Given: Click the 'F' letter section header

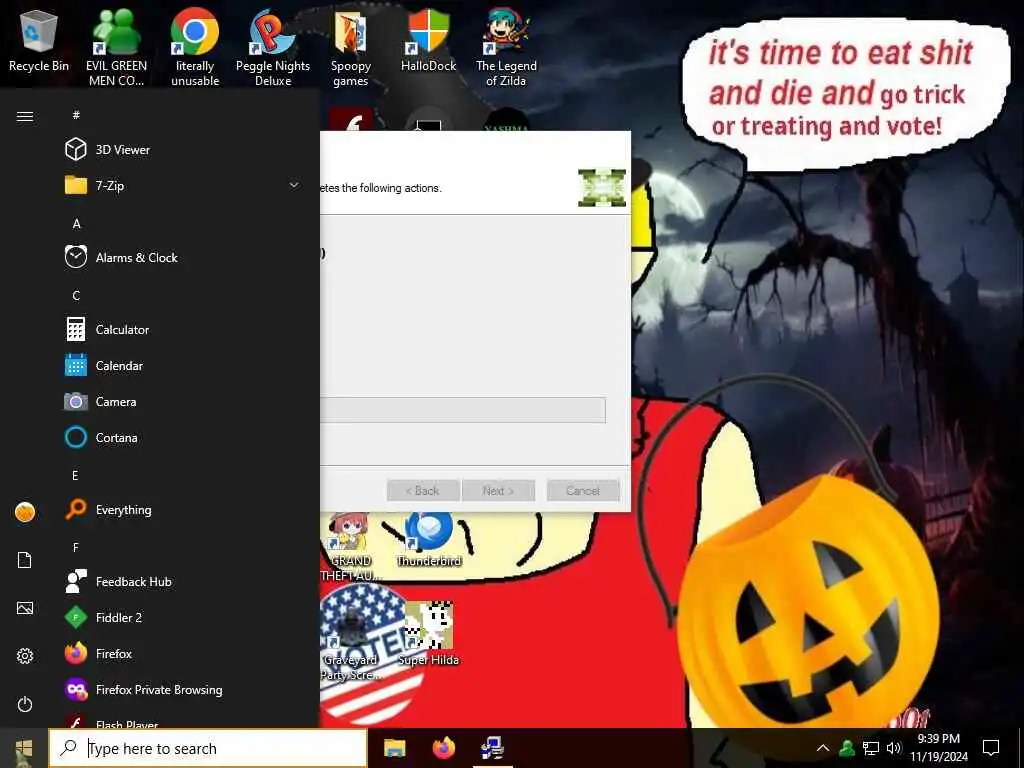Looking at the screenshot, I should [76, 547].
